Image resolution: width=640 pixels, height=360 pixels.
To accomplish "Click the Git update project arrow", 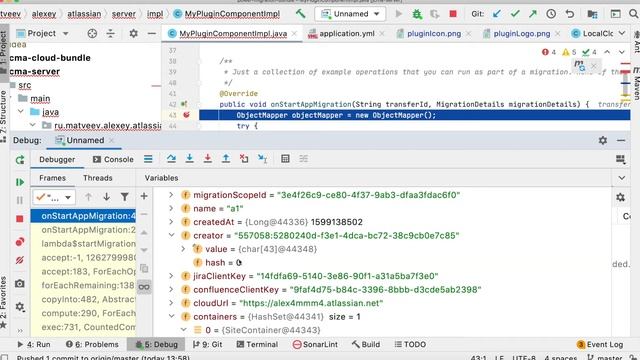I will point(497,14).
